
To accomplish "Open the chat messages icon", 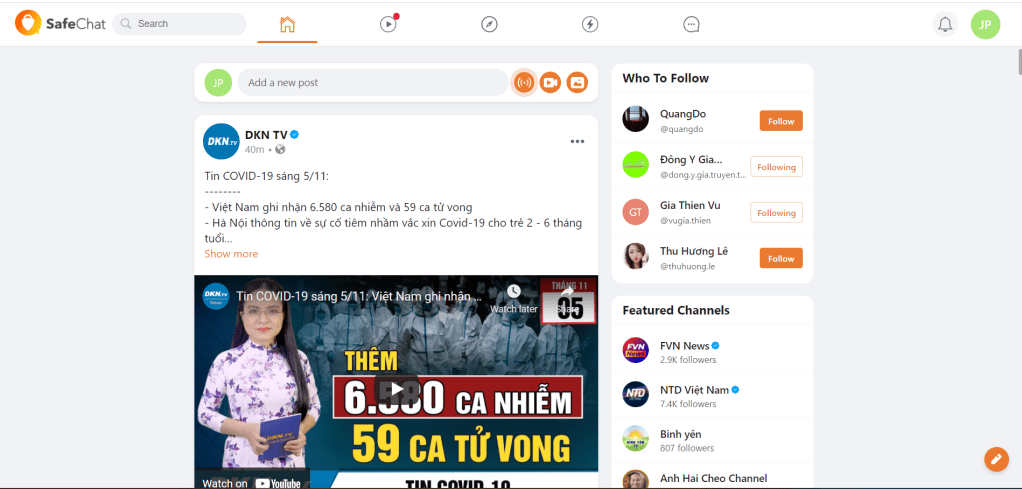I will [691, 24].
